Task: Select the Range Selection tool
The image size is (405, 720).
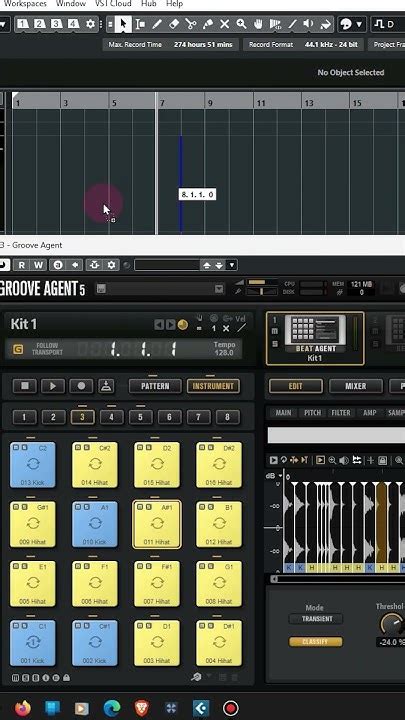Action: click(x=140, y=24)
